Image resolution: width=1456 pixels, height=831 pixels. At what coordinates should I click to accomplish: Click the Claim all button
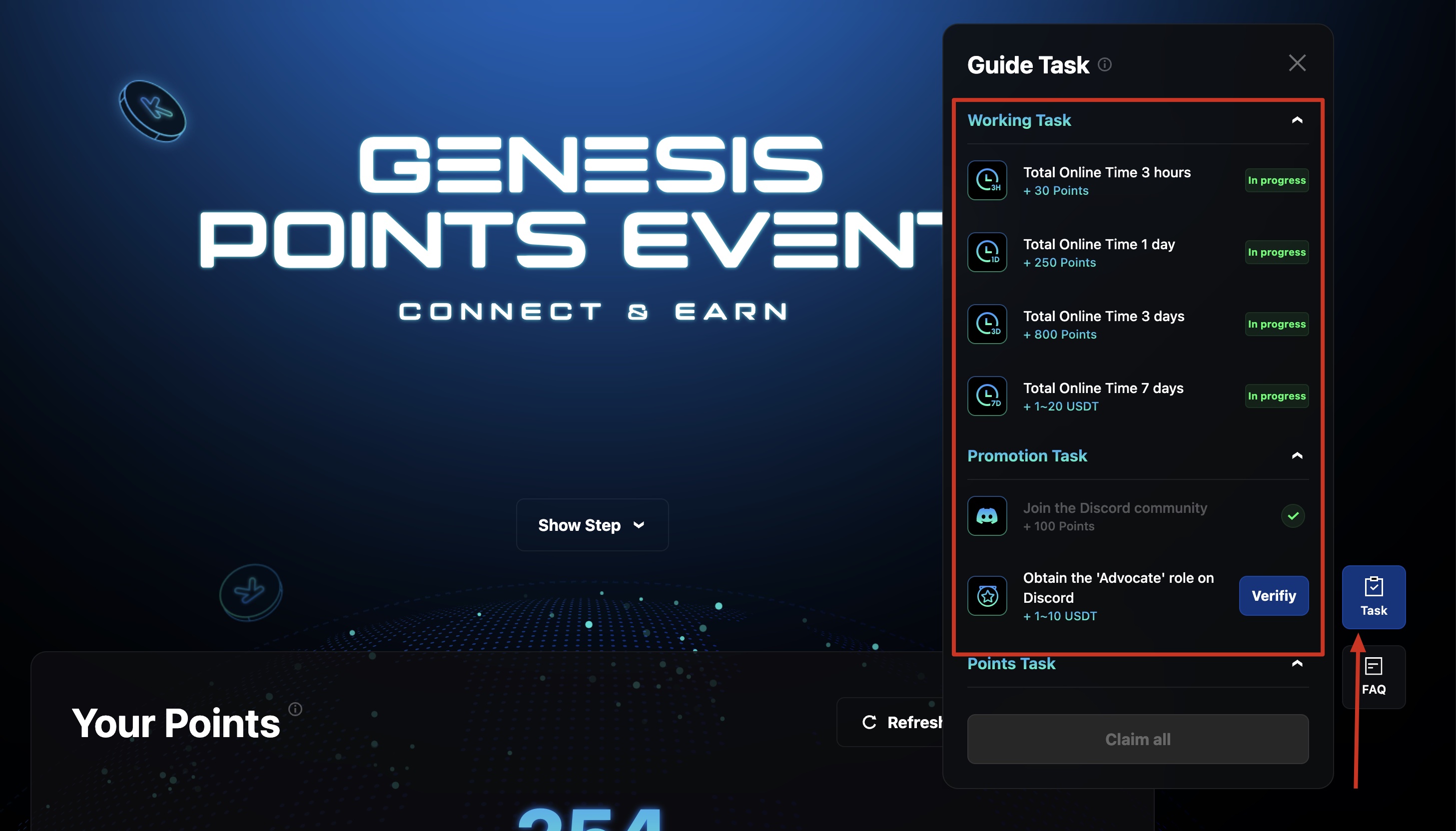click(1138, 739)
